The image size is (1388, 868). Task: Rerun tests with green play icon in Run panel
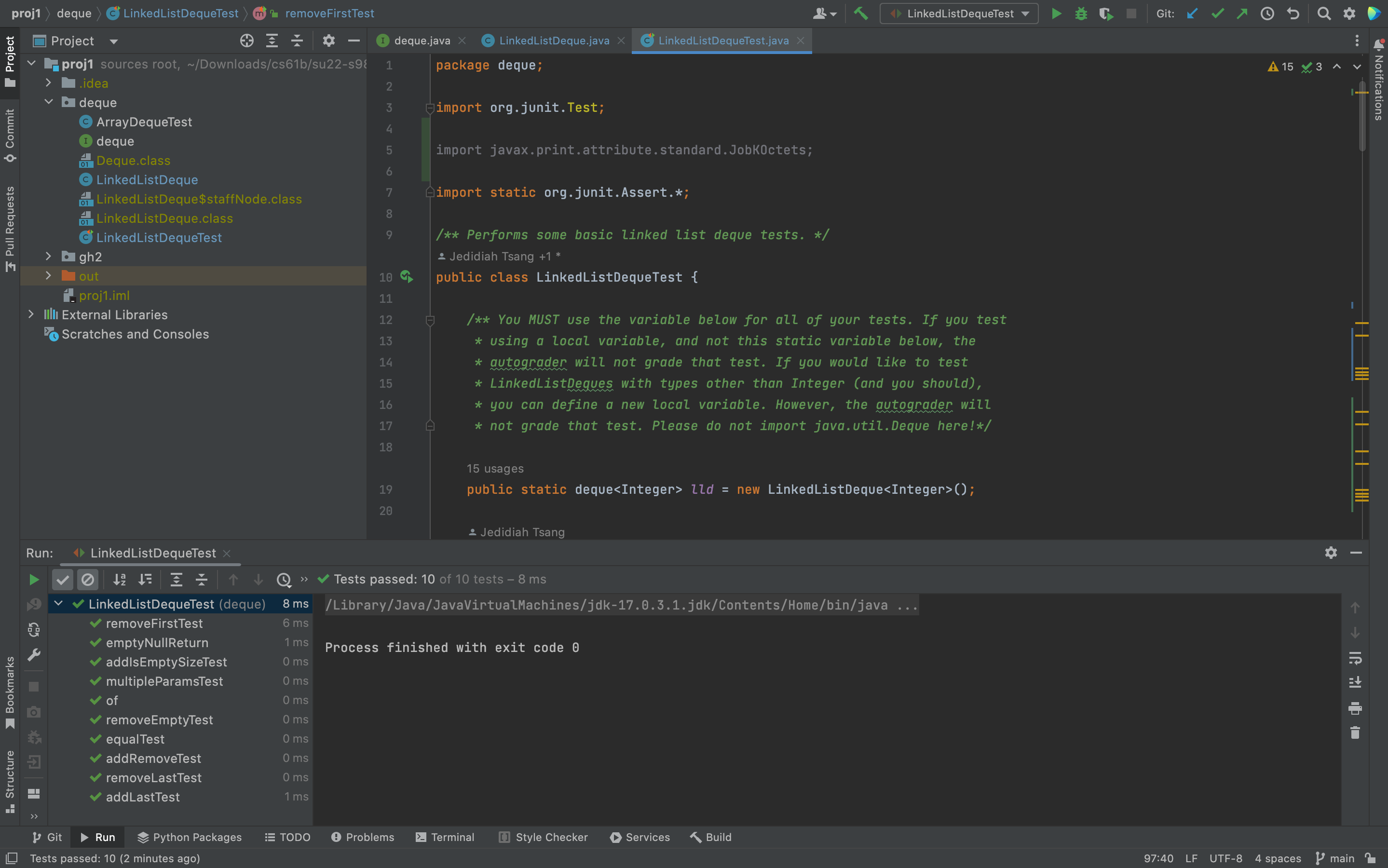(x=34, y=579)
